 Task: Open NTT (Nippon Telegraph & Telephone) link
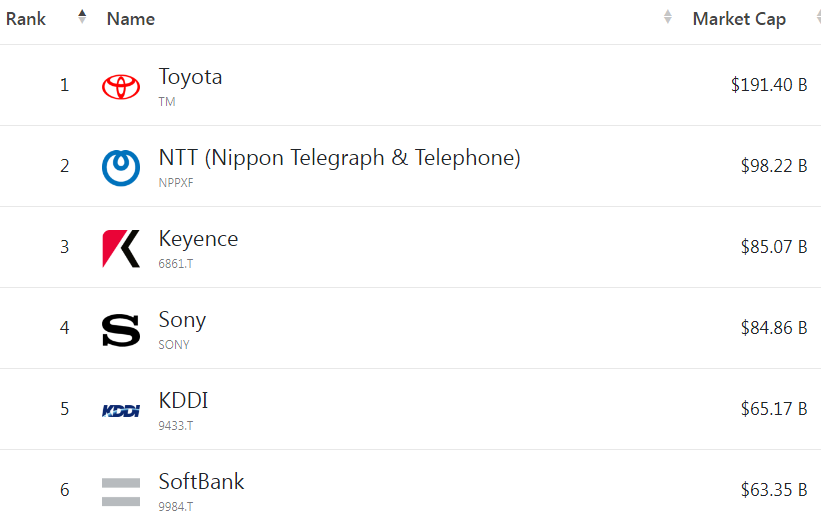coord(339,158)
